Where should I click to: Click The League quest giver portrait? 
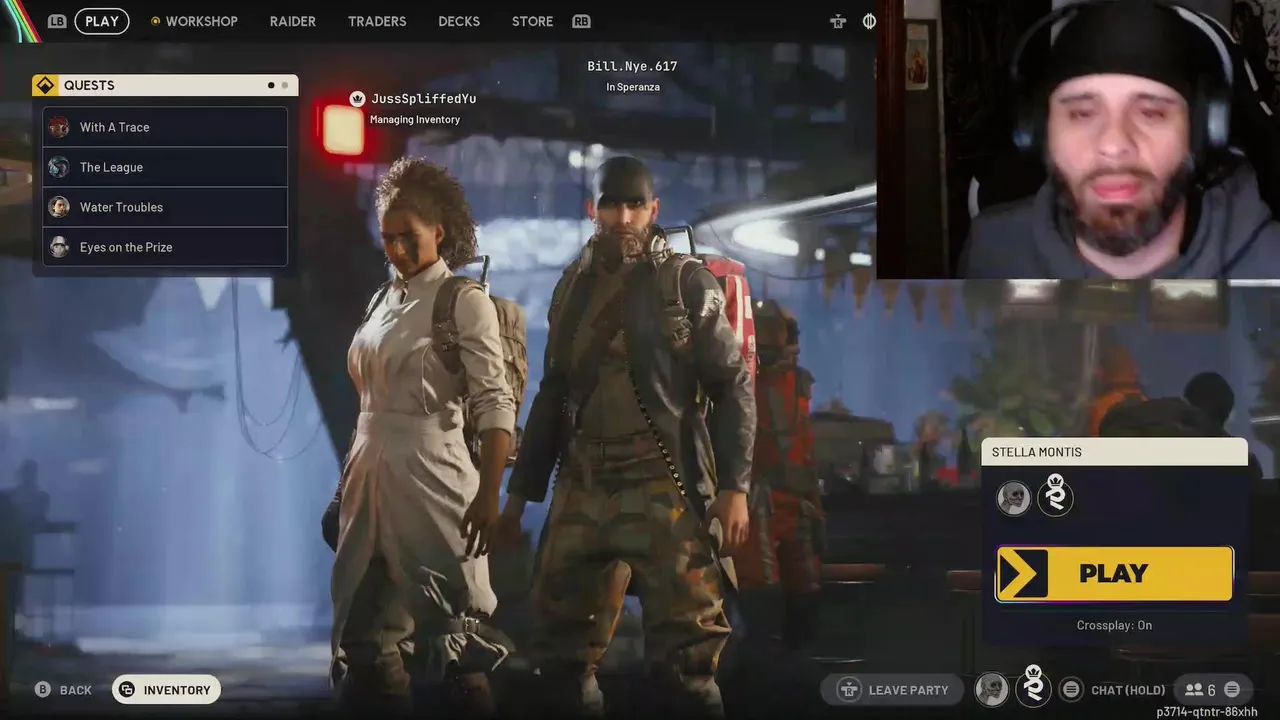pyautogui.click(x=59, y=167)
